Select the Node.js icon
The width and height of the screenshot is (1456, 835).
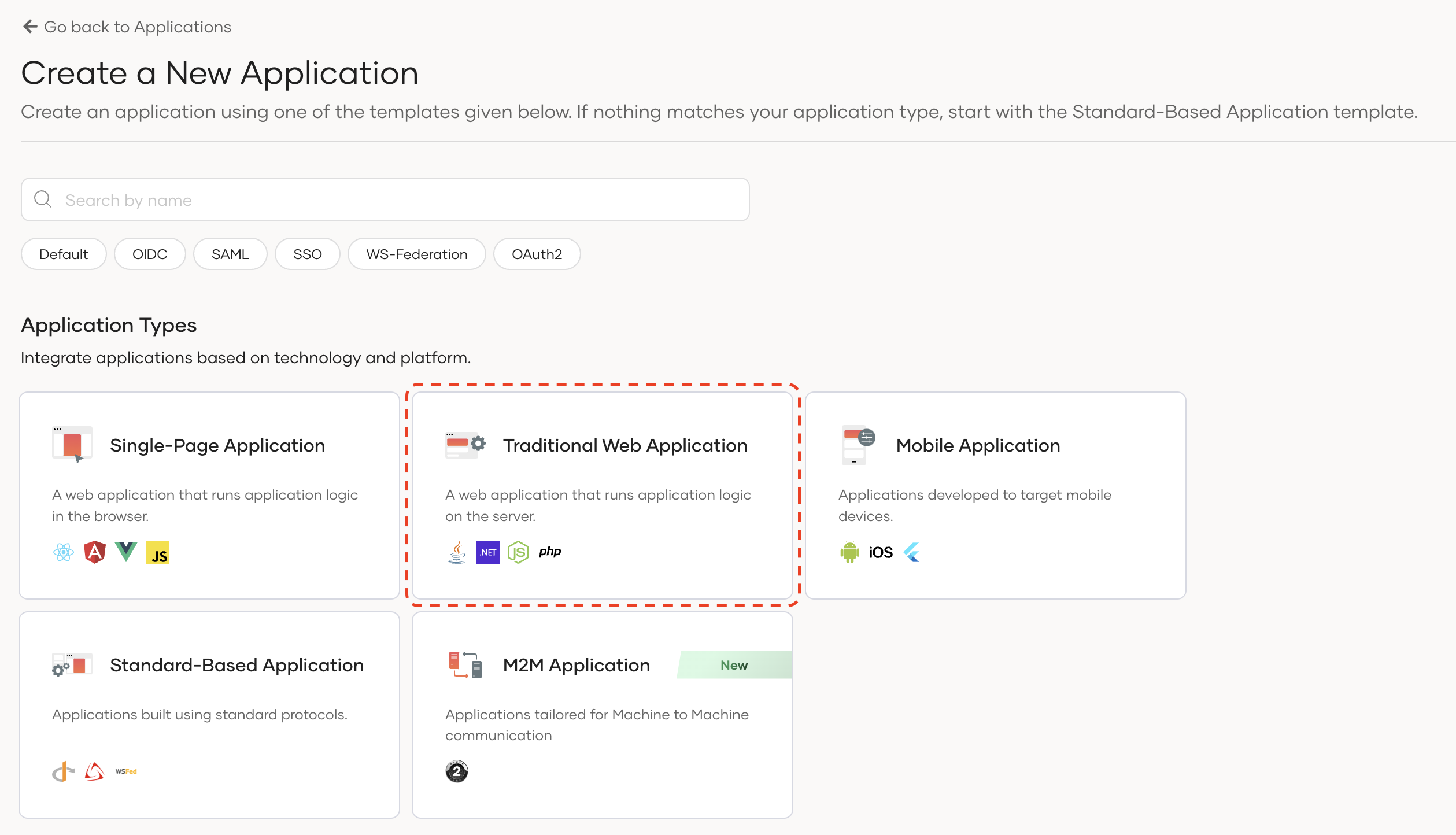(x=519, y=552)
